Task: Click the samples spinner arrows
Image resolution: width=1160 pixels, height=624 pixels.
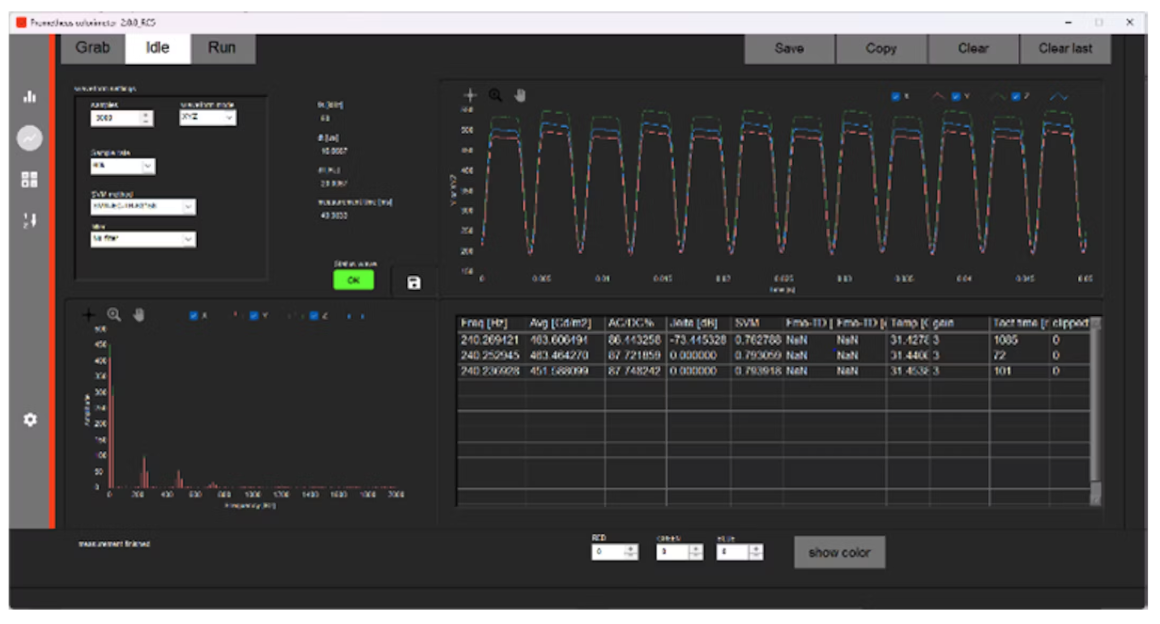Action: 146,118
